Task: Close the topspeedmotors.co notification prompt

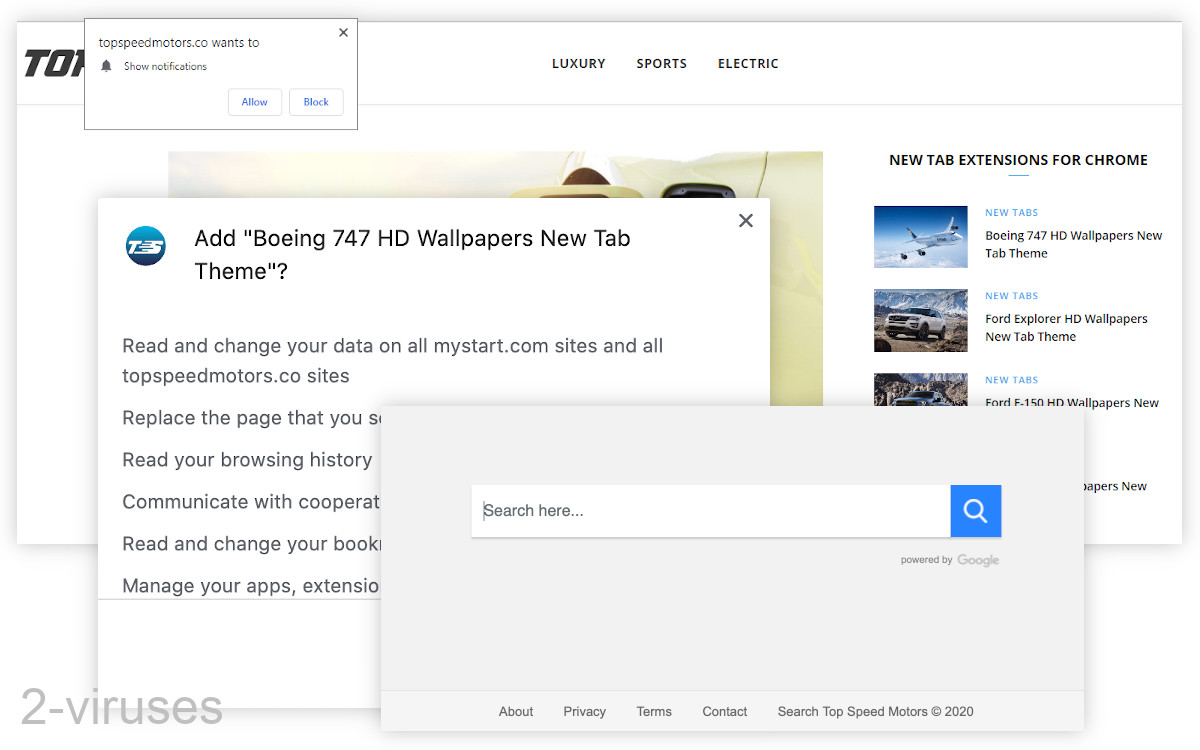Action: click(343, 32)
